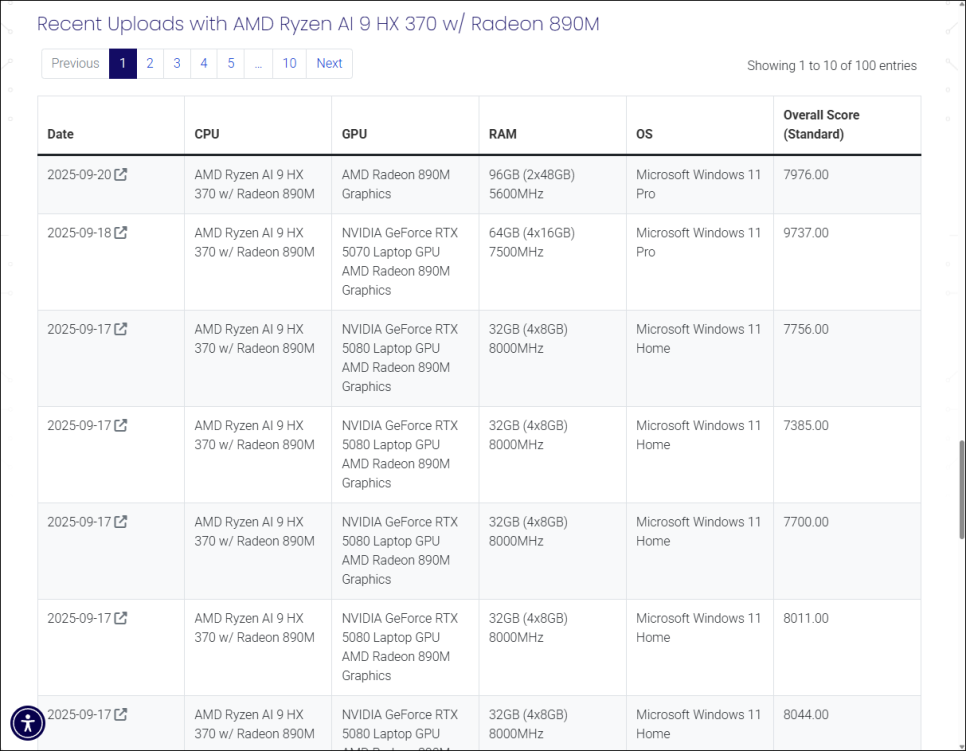Click the vertical page scrollbar thumb
Viewport: 966px width, 751px height.
point(959,490)
